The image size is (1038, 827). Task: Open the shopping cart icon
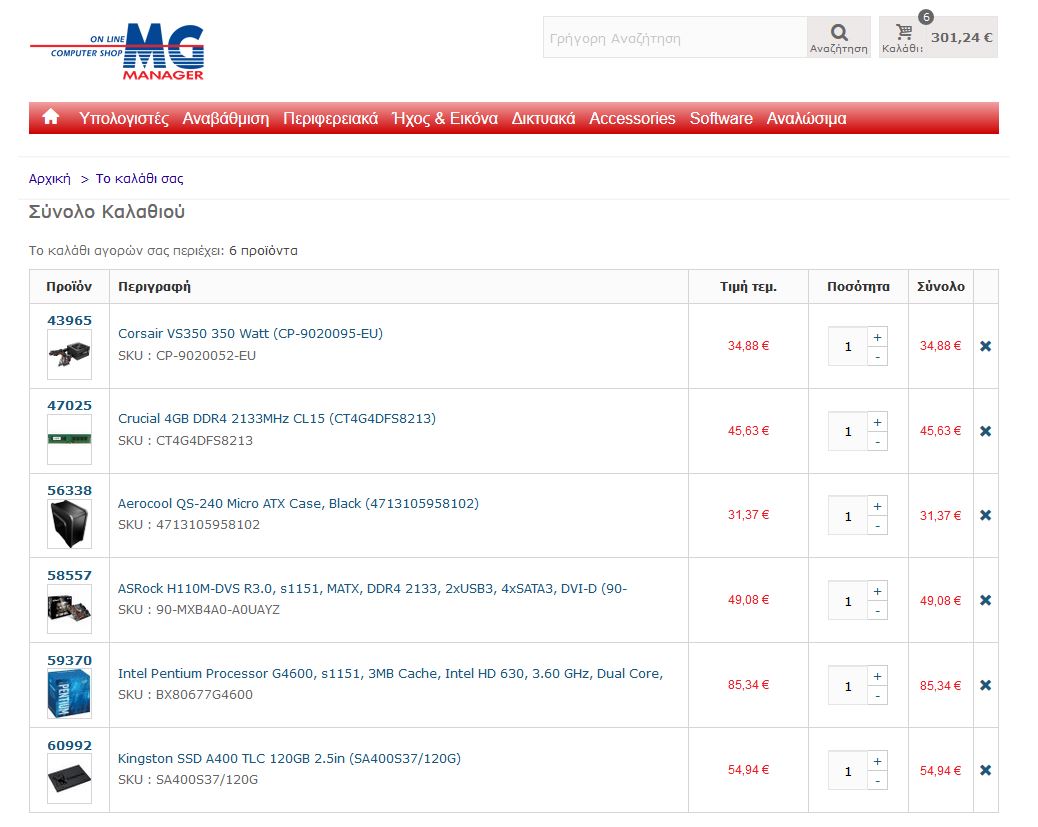904,31
